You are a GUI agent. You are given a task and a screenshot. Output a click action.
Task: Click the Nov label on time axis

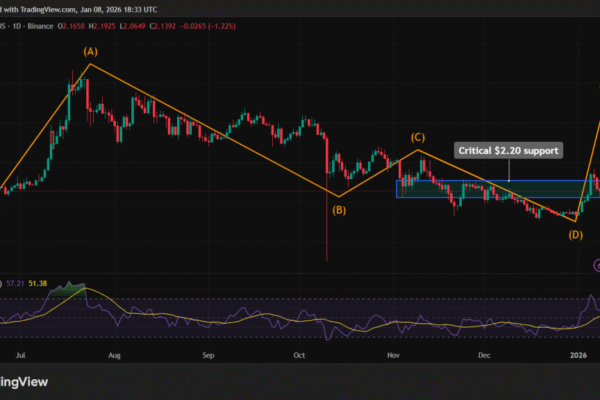coord(394,354)
